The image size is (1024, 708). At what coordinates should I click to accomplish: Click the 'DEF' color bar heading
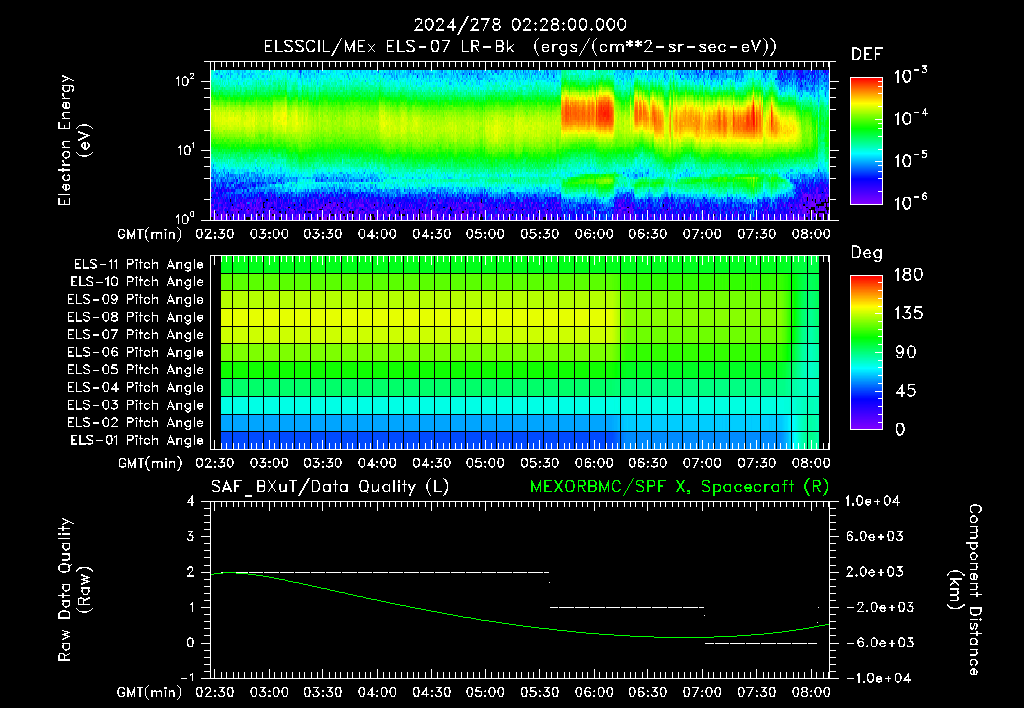point(867,55)
